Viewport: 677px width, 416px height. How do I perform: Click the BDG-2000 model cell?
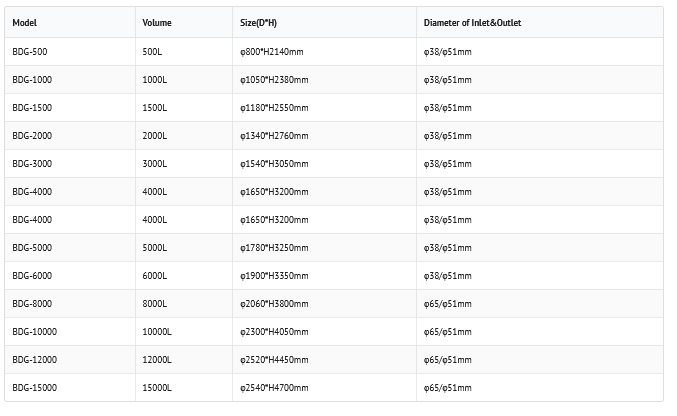[31, 135]
